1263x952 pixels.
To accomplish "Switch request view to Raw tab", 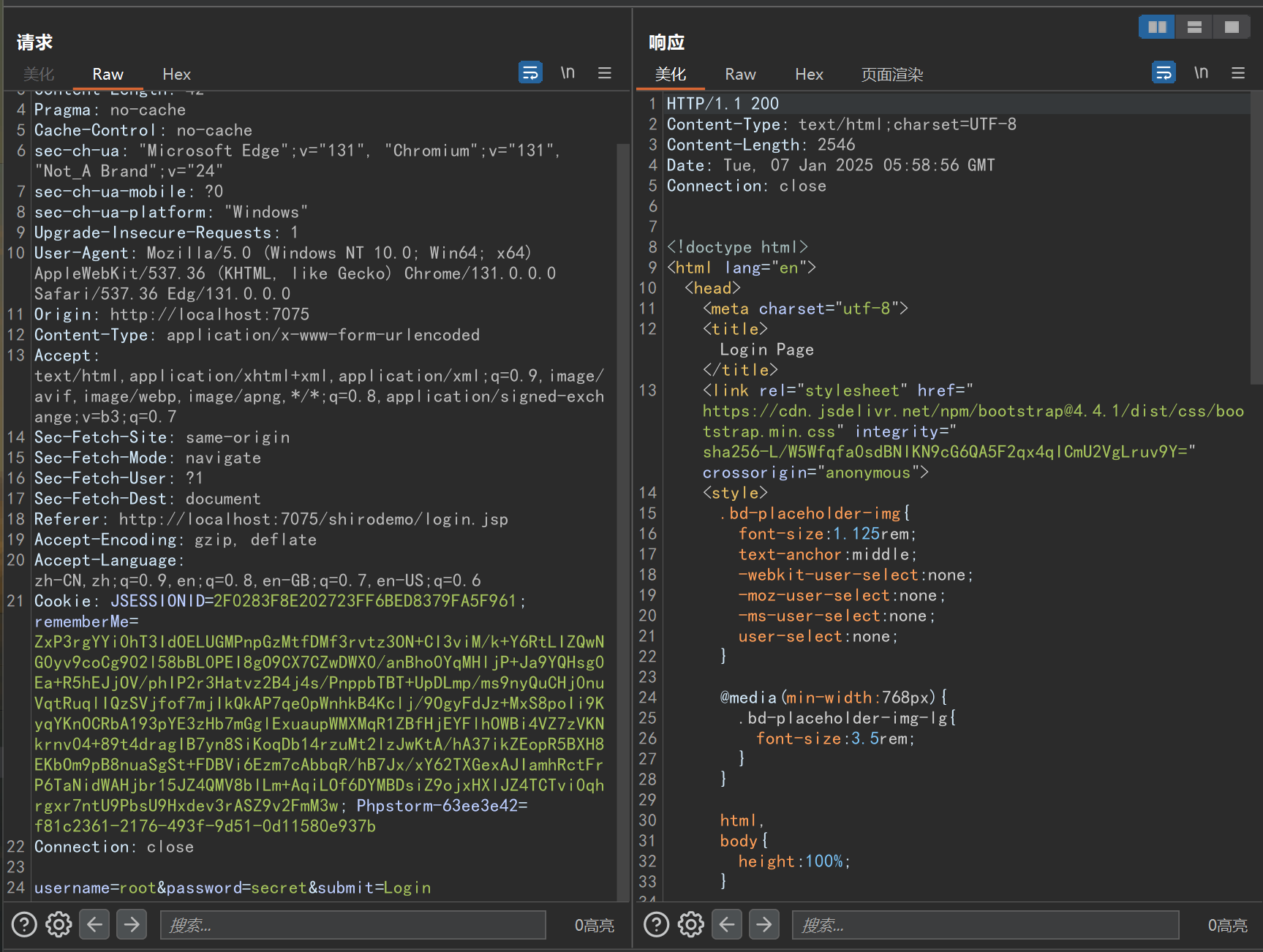I will point(108,74).
